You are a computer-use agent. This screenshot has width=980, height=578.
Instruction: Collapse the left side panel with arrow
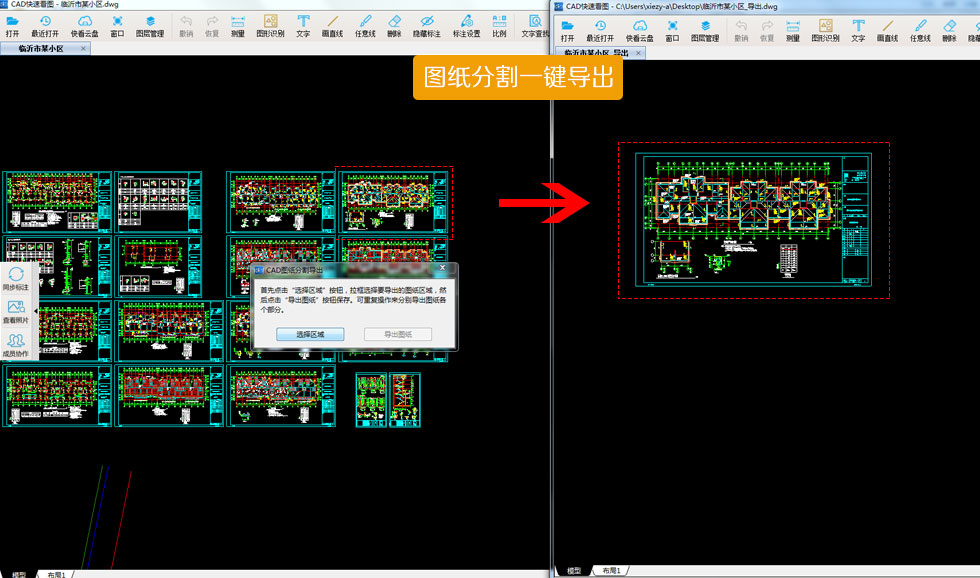click(36, 311)
